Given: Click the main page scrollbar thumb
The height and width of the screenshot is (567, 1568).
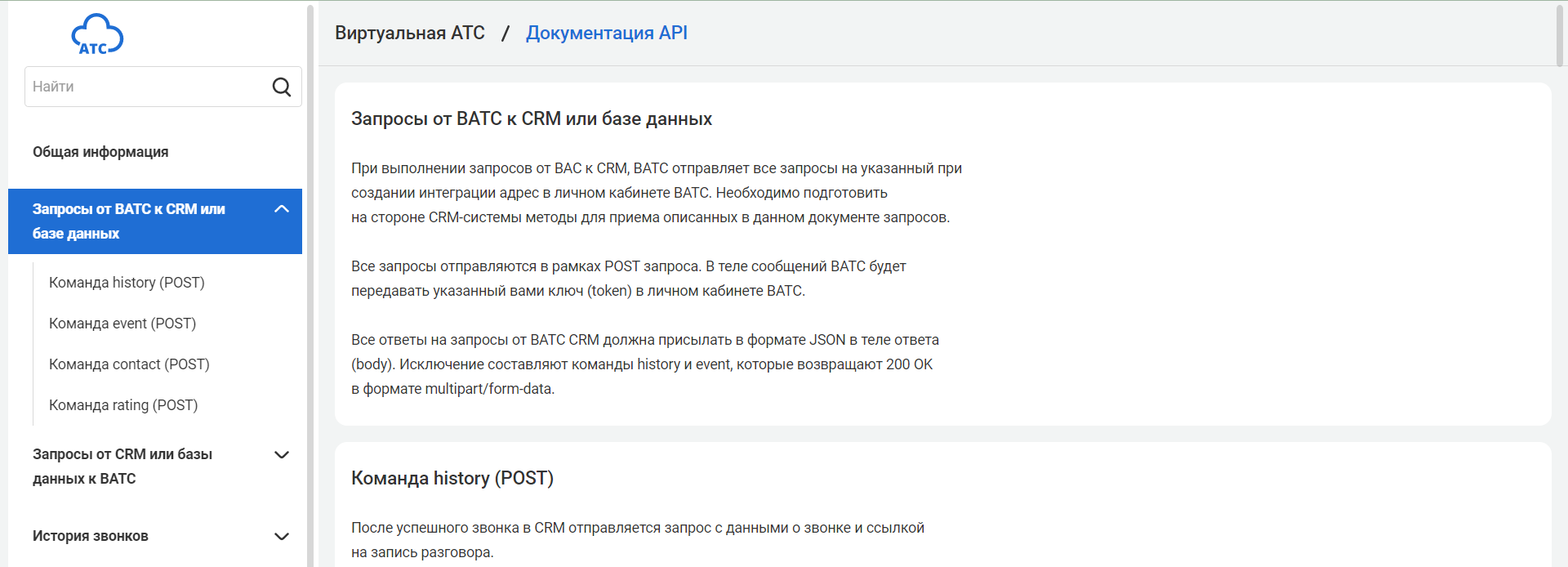Looking at the screenshot, I should coord(1559,34).
